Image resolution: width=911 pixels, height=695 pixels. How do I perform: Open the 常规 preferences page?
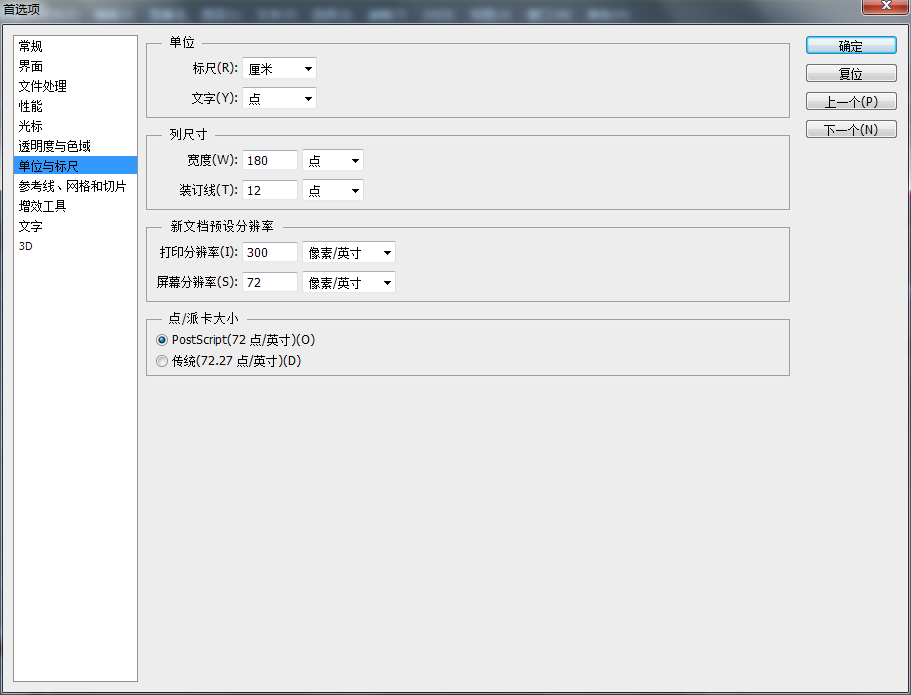(30, 46)
